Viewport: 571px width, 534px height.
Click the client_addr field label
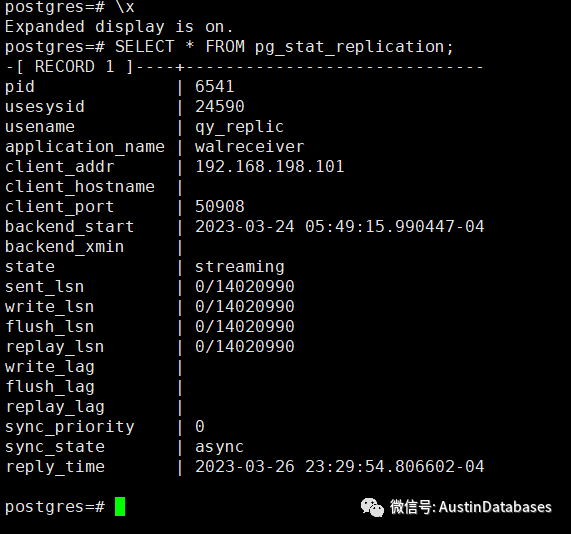[60, 167]
